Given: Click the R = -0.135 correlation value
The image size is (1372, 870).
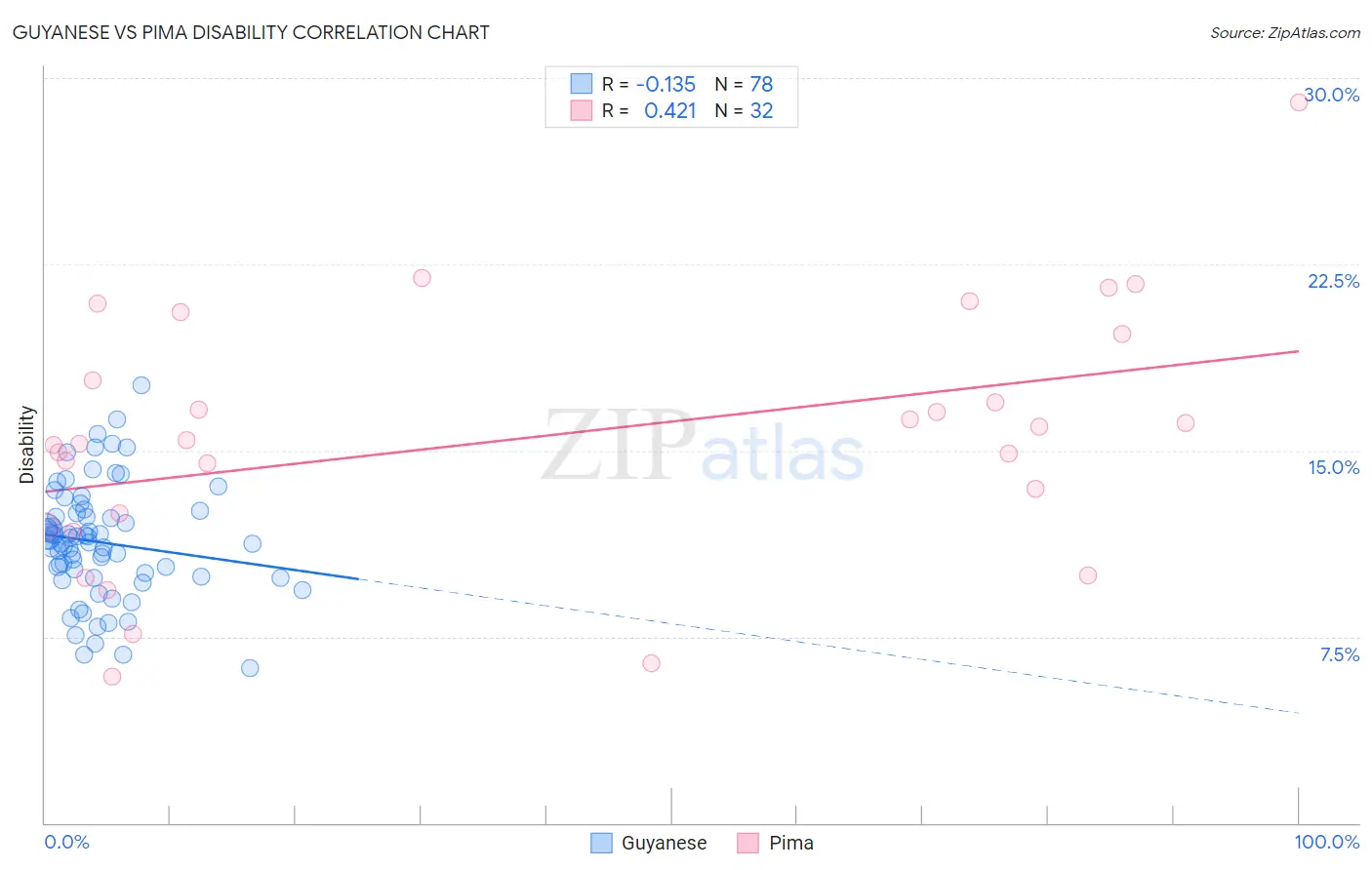Looking at the screenshot, I should coord(648,84).
